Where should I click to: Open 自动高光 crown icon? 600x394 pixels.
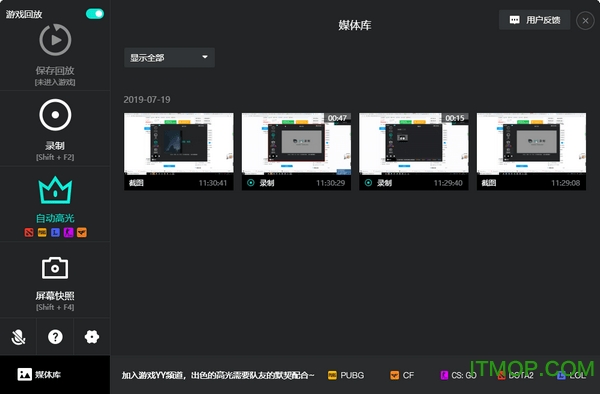tap(55, 190)
